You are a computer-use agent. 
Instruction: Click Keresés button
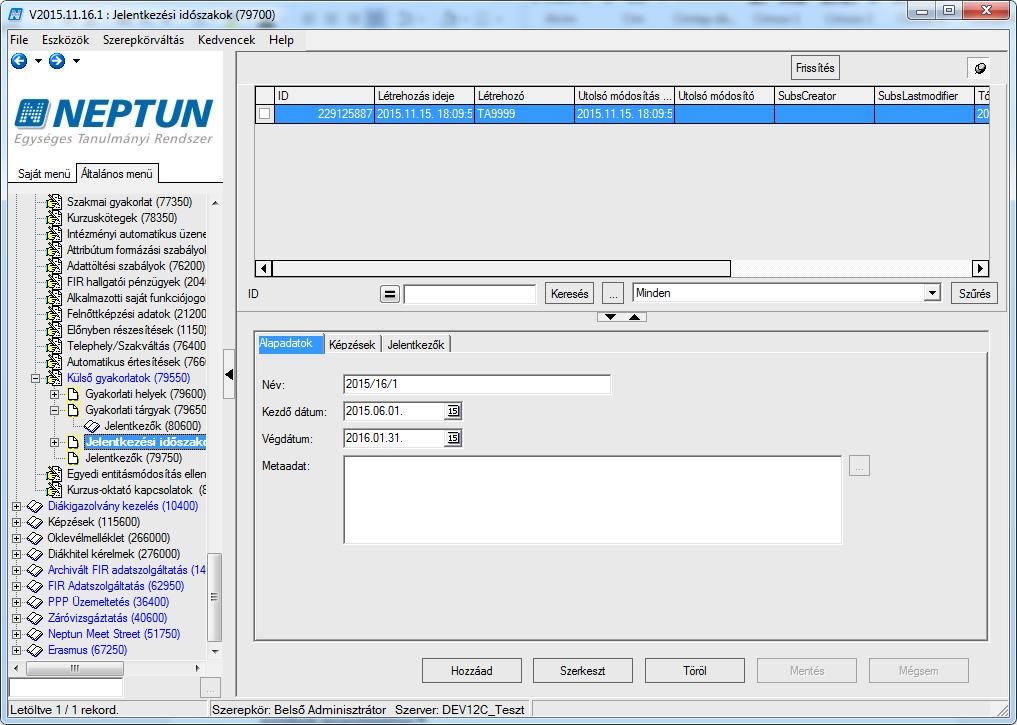click(x=569, y=294)
